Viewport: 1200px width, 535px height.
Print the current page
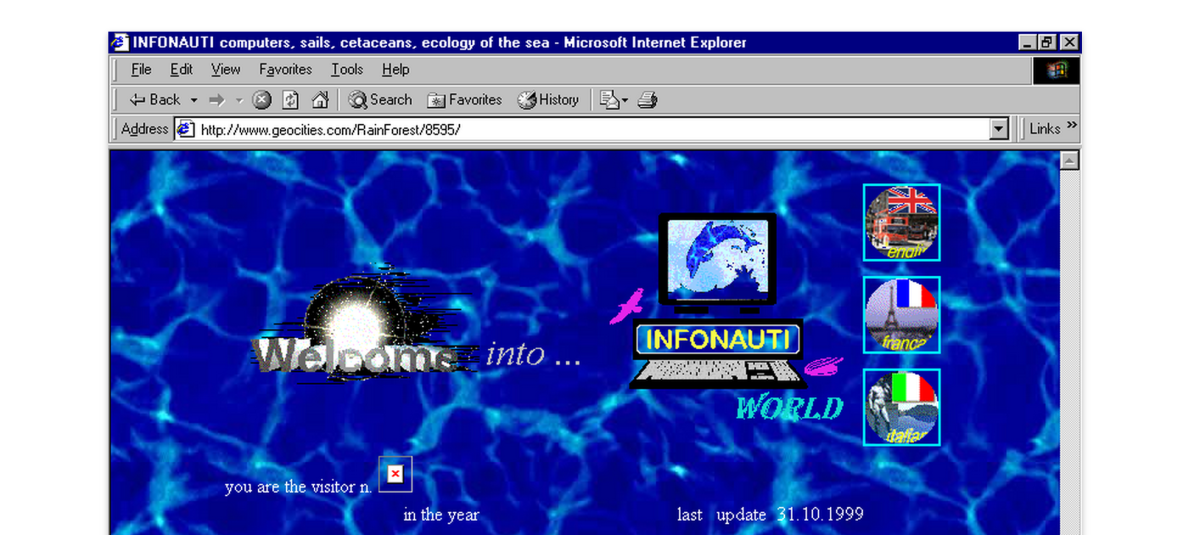[x=647, y=100]
